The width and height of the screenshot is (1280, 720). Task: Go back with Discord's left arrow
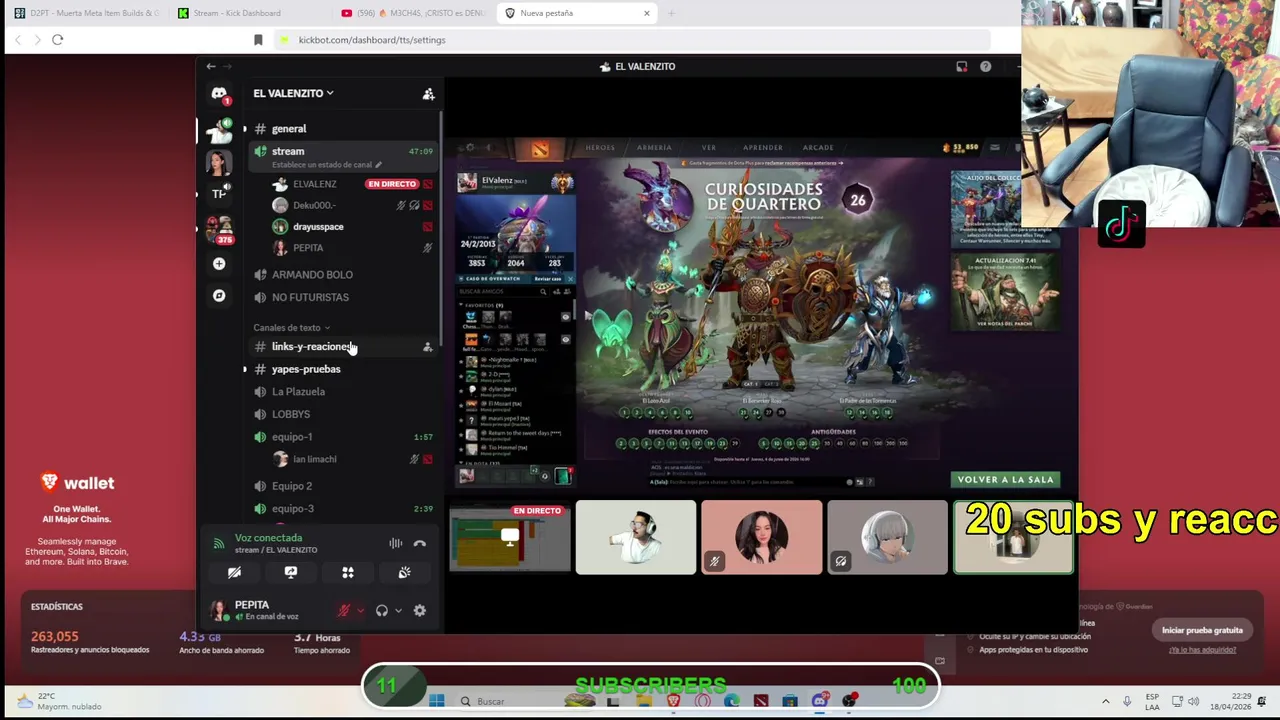(210, 67)
